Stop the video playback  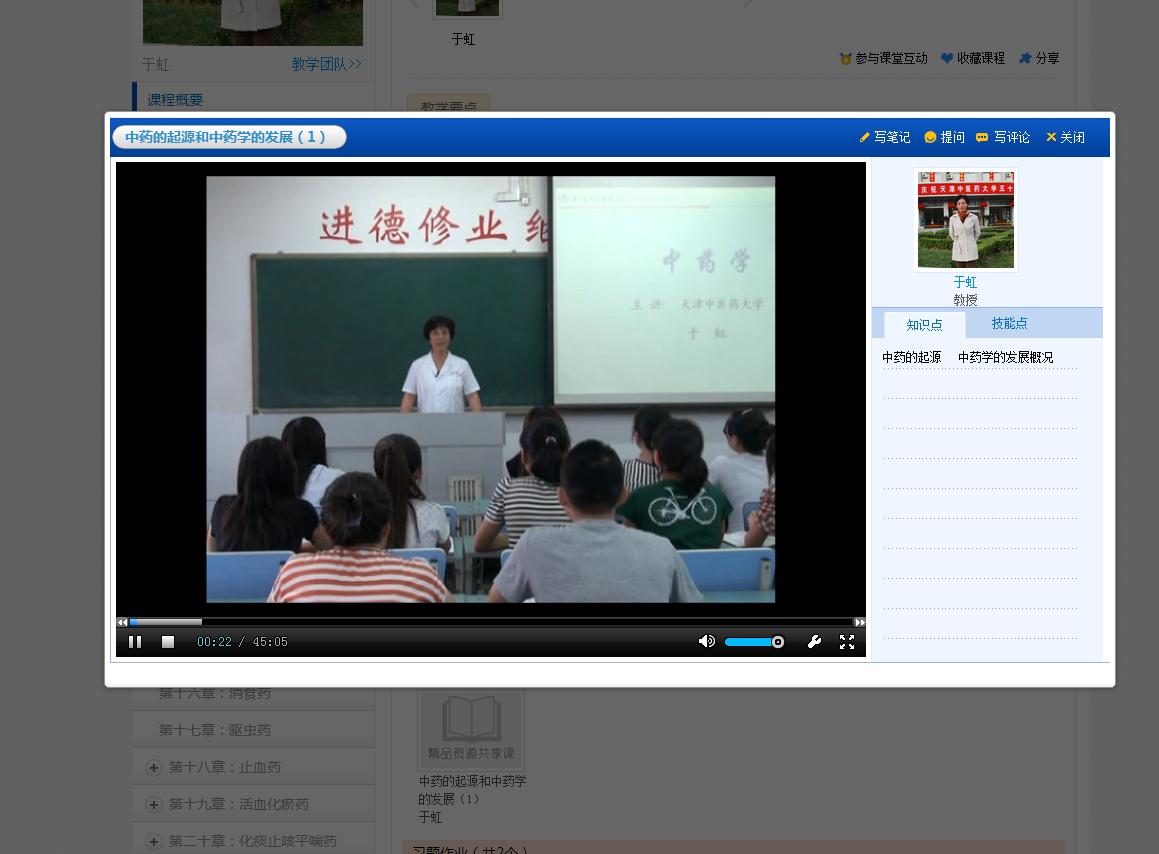click(x=168, y=642)
